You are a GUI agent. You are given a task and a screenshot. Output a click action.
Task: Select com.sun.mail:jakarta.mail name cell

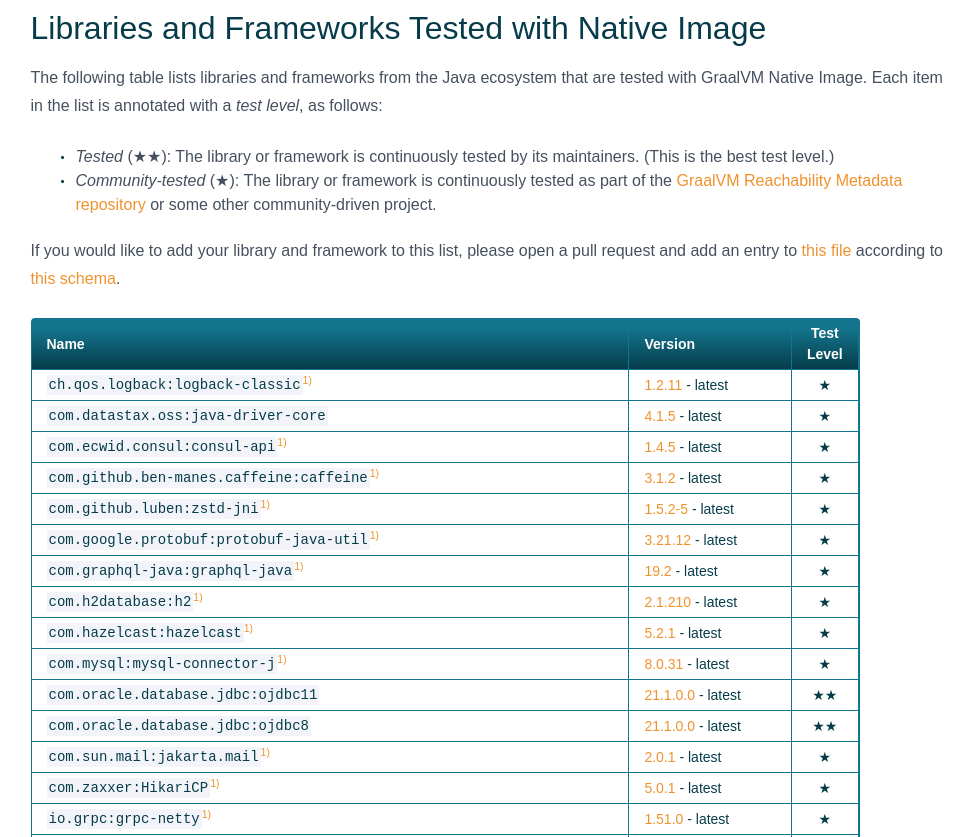tap(330, 757)
